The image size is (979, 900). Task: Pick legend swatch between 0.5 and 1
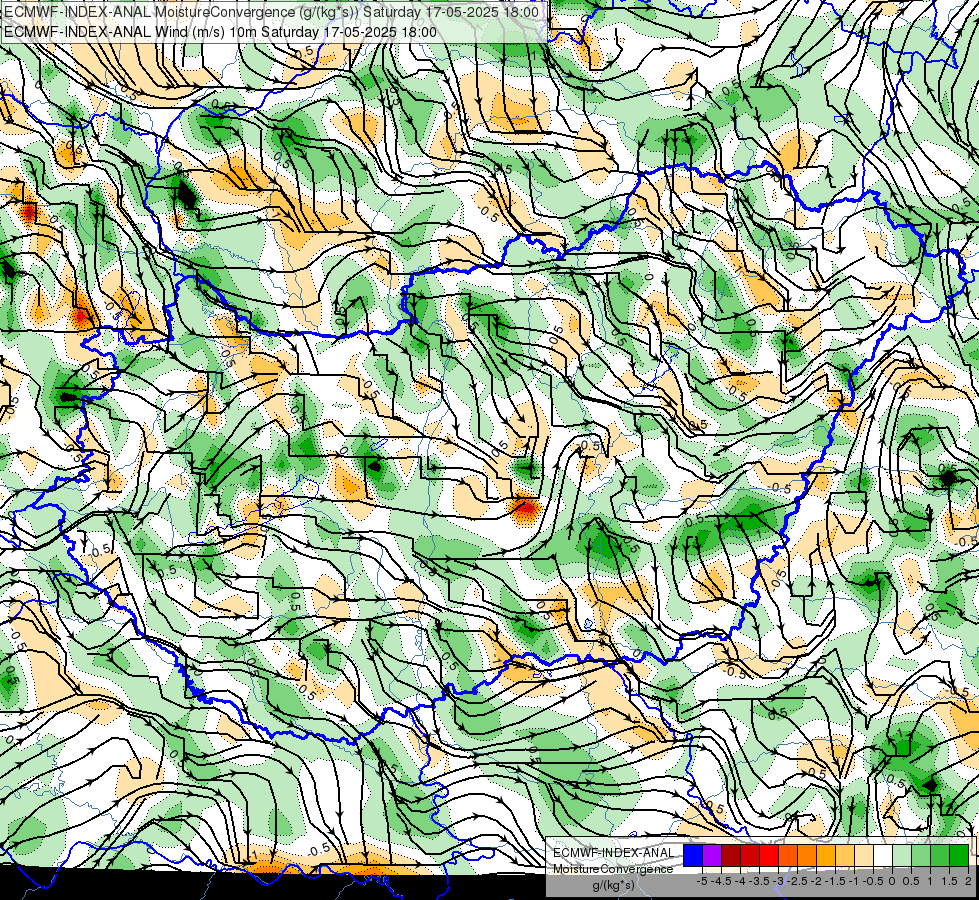click(921, 855)
